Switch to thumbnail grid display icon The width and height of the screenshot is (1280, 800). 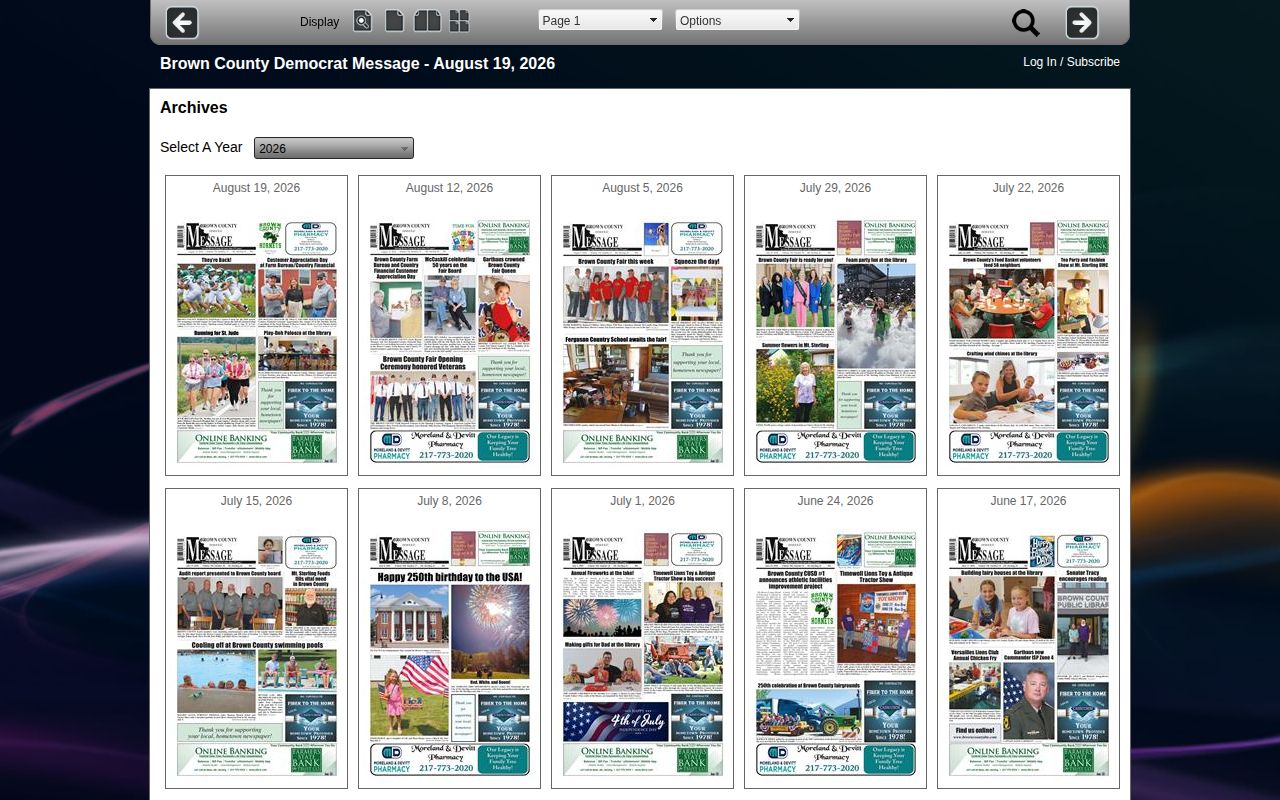459,21
